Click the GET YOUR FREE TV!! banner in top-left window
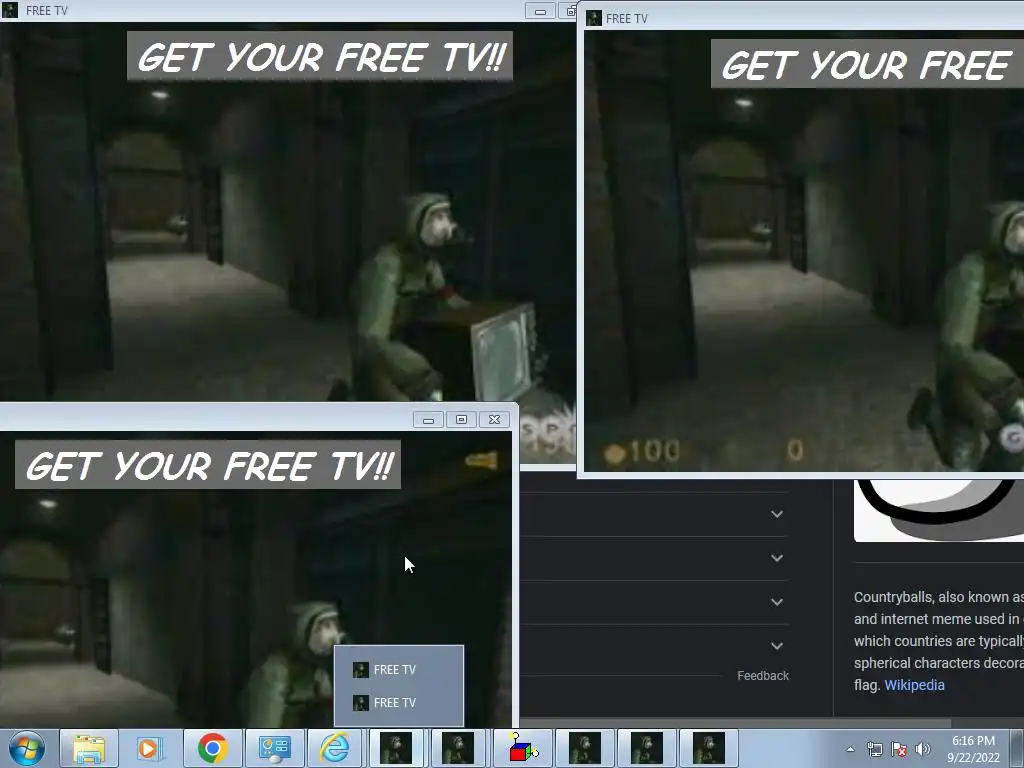 coord(320,56)
